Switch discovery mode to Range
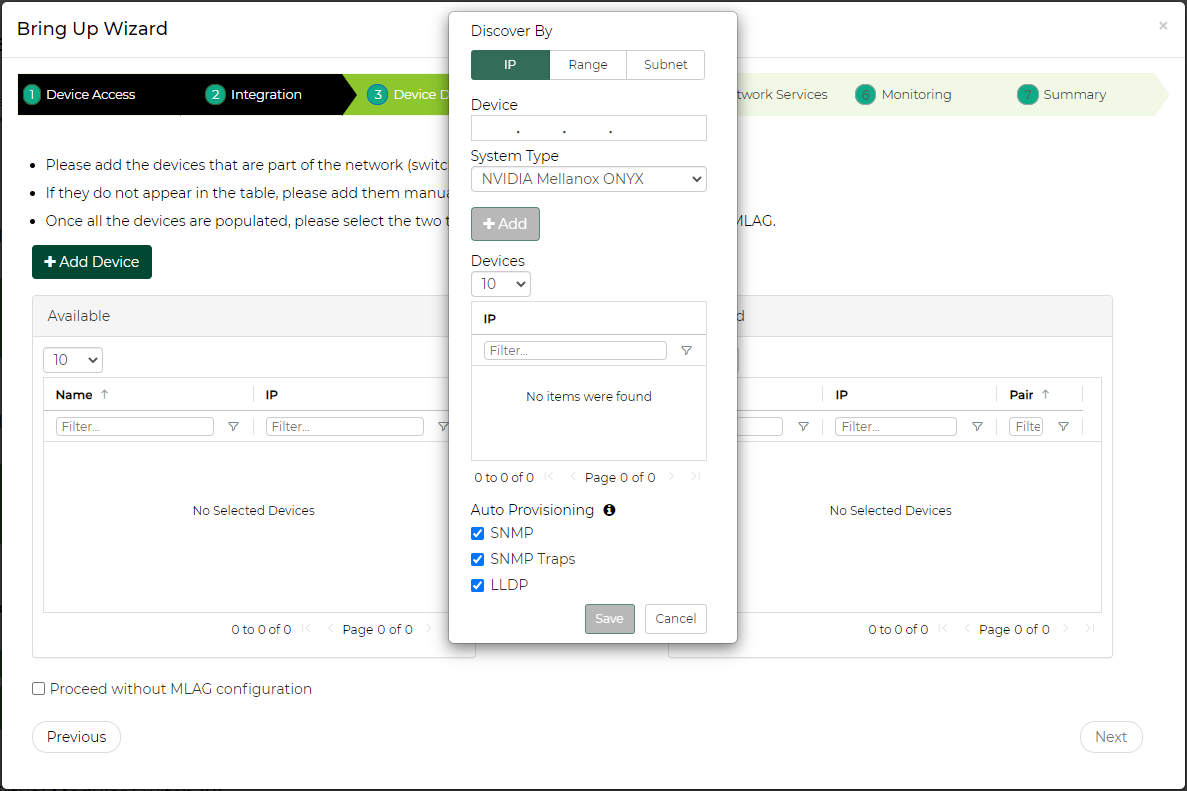1187x791 pixels. point(588,65)
